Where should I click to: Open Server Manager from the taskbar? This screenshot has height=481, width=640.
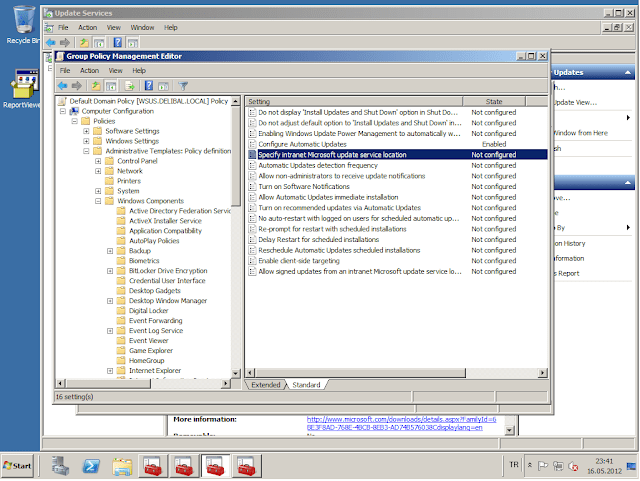(59, 466)
